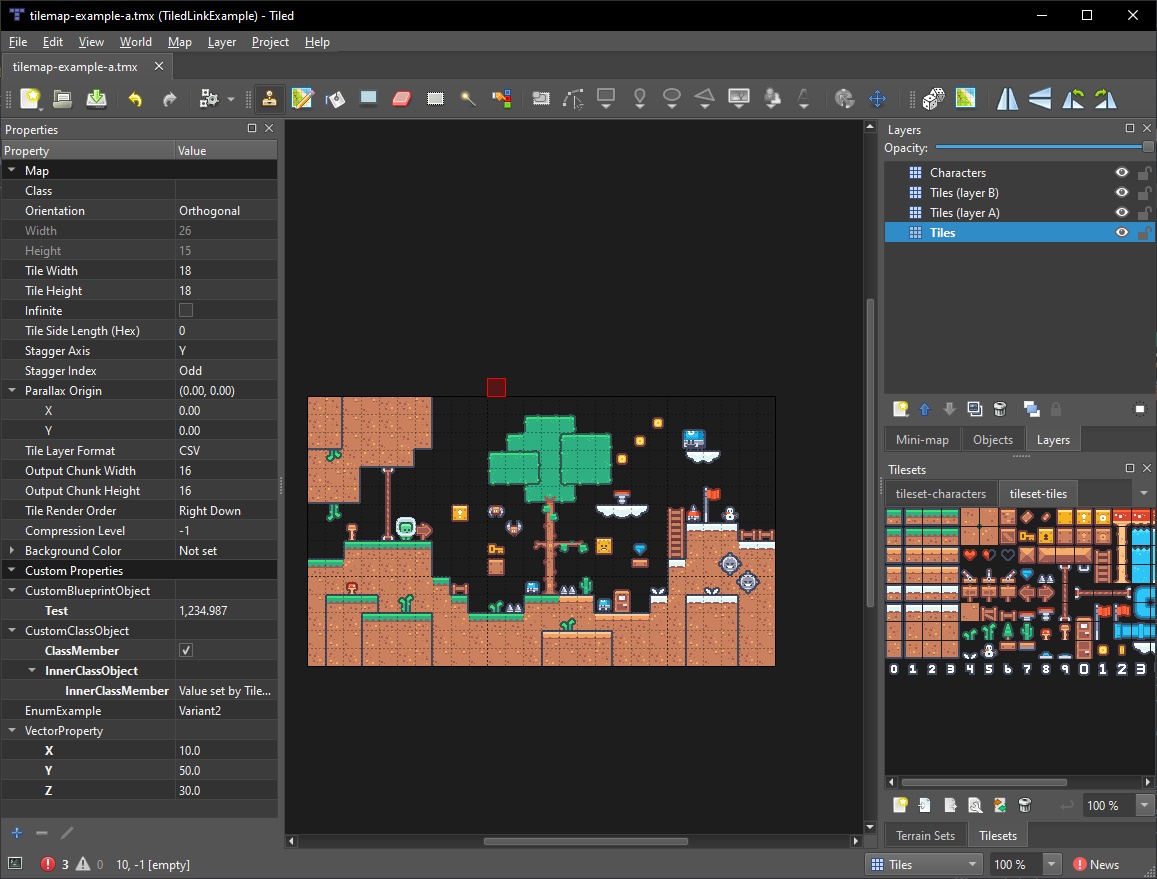Image resolution: width=1157 pixels, height=879 pixels.
Task: Open the Map menu
Action: click(x=179, y=42)
